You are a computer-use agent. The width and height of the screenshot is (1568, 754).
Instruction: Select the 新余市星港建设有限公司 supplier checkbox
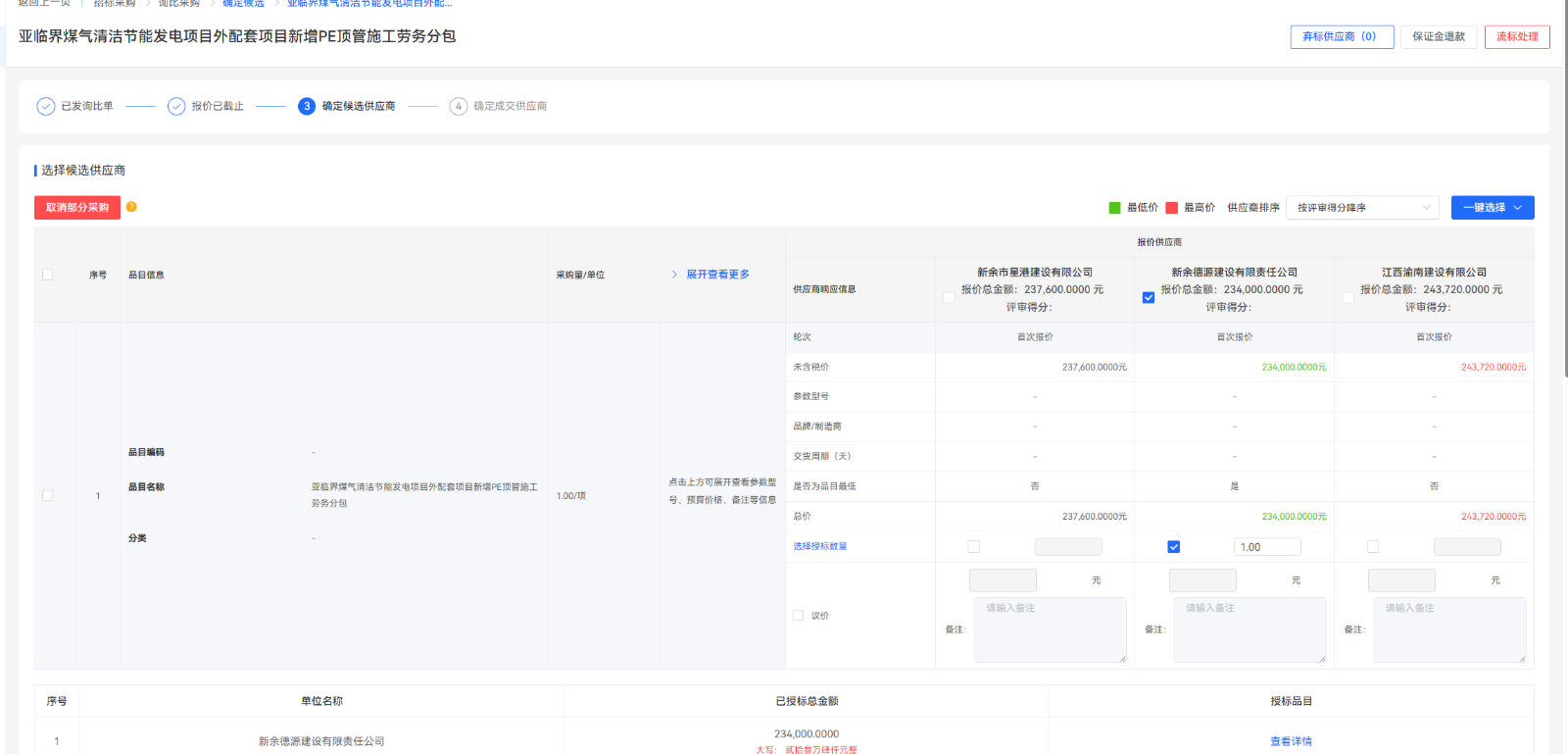[x=949, y=297]
